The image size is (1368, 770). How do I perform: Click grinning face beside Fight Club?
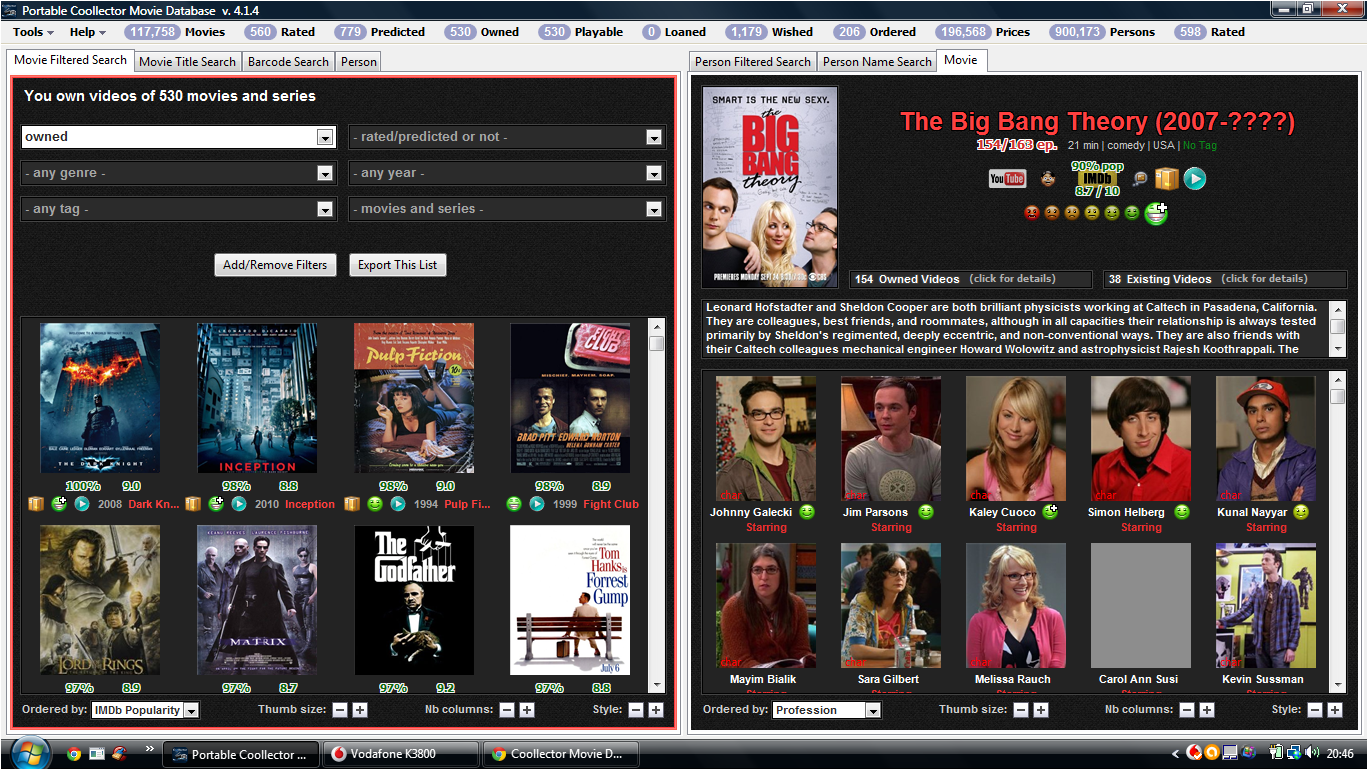(x=514, y=504)
